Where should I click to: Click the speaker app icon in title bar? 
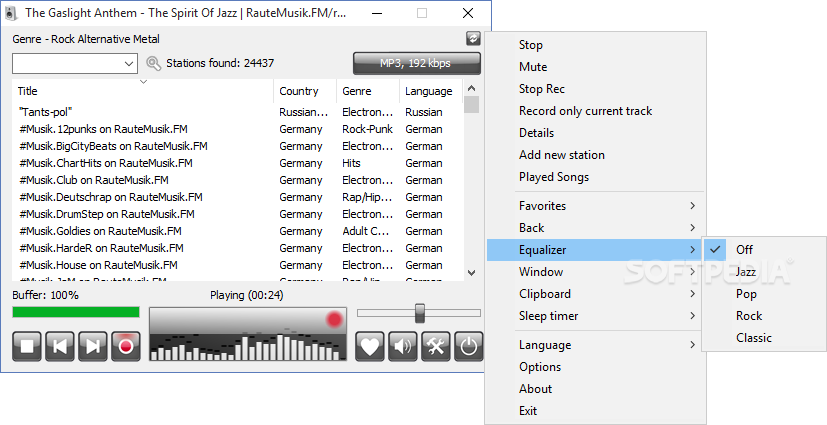pos(12,13)
